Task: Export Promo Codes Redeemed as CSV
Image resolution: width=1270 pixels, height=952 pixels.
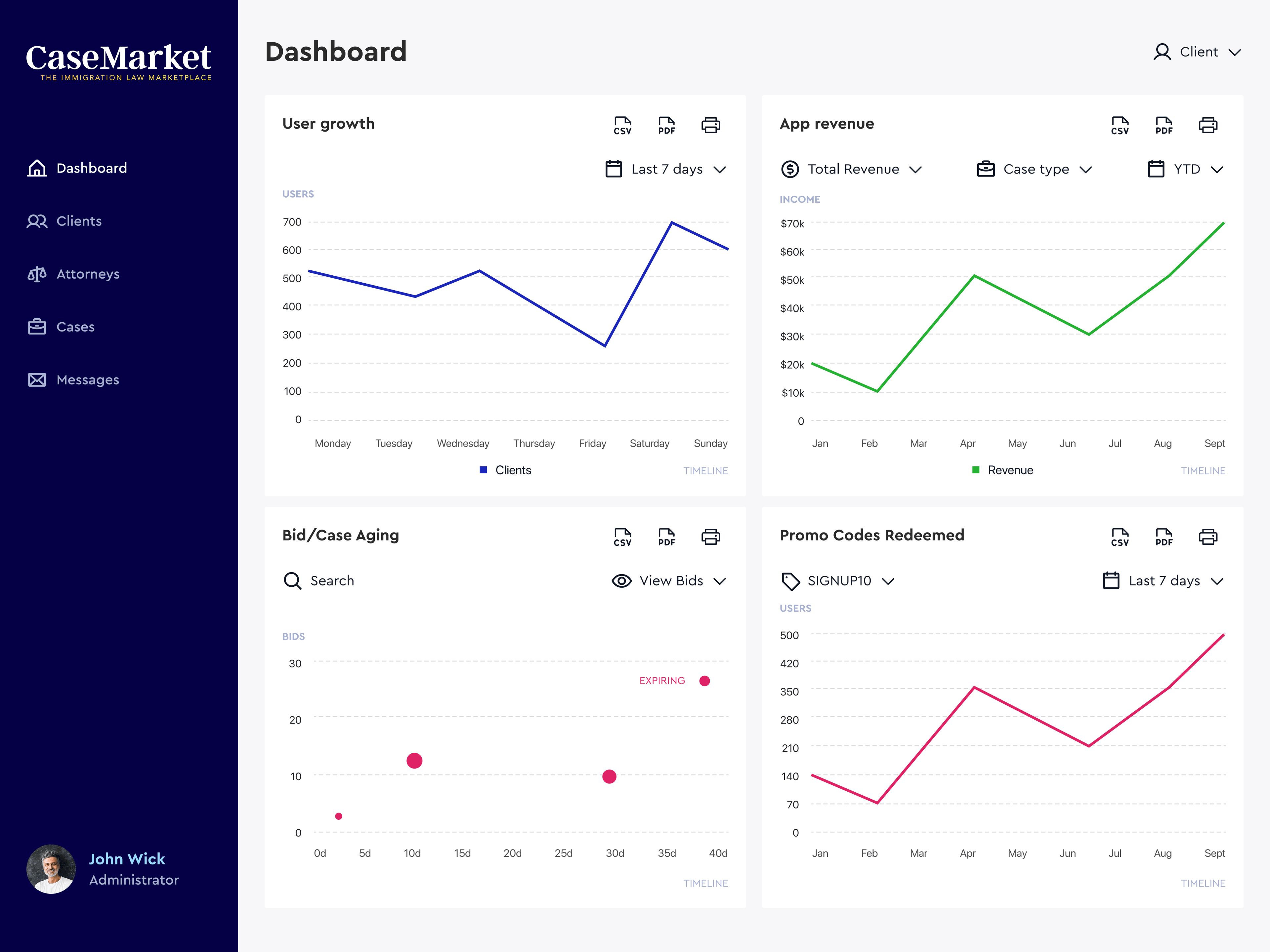Action: [1120, 536]
